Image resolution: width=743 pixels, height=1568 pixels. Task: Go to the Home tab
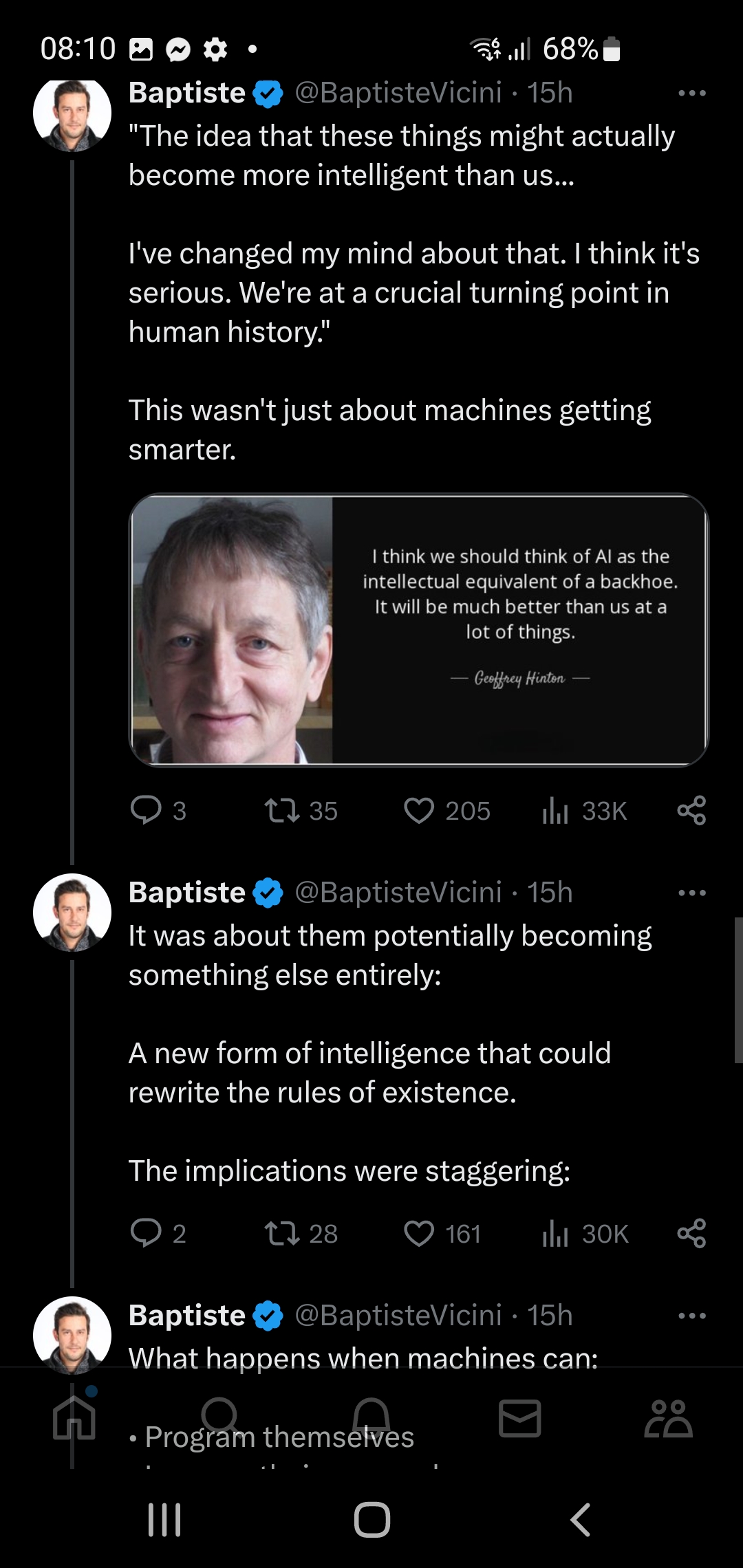[74, 1418]
